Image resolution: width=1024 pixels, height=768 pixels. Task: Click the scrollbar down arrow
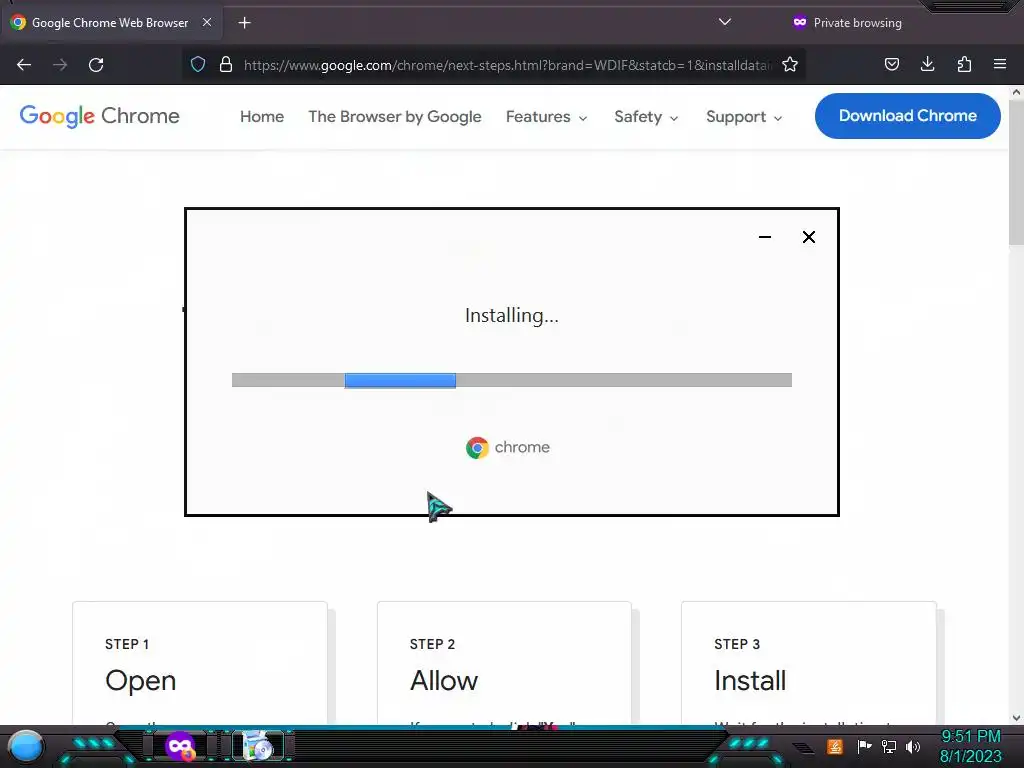coord(1016,718)
